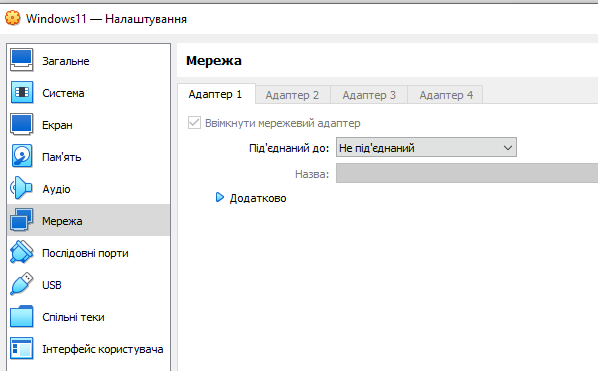Open the Пам'ять disk icon
This screenshot has height=371, width=598.
[x=22, y=156]
